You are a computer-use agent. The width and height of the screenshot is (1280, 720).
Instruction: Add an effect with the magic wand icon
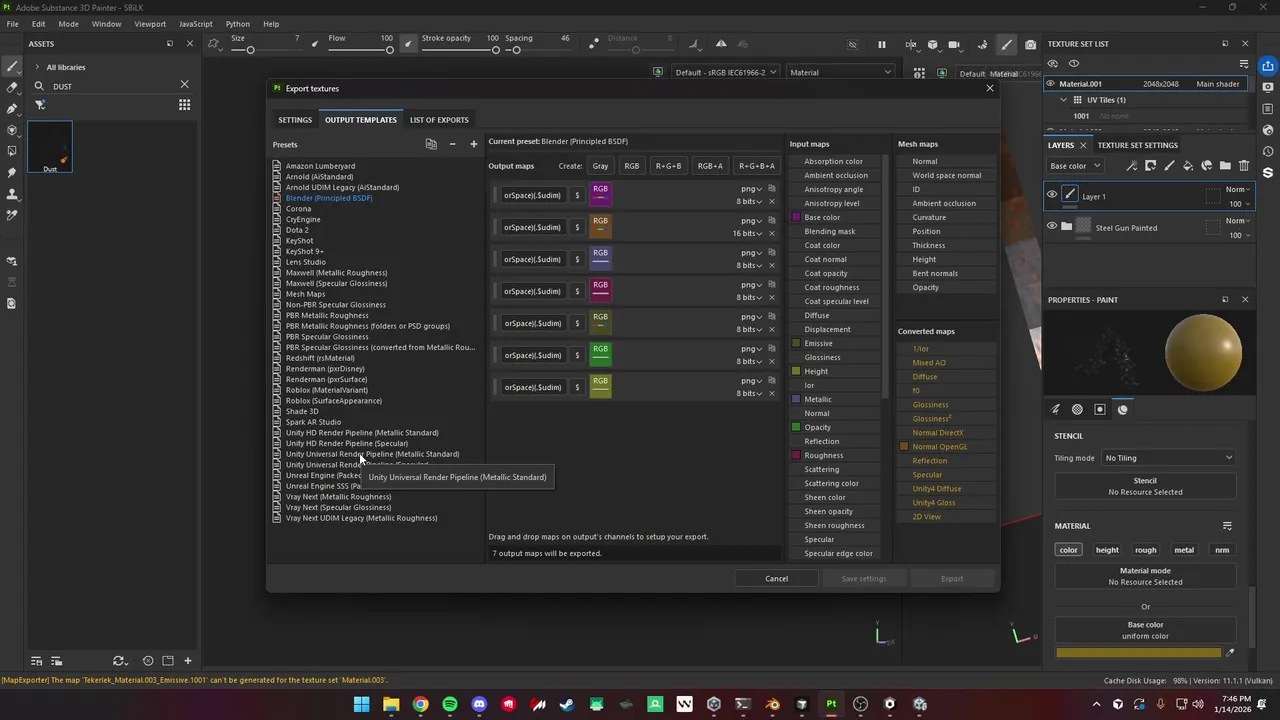(x=1132, y=166)
